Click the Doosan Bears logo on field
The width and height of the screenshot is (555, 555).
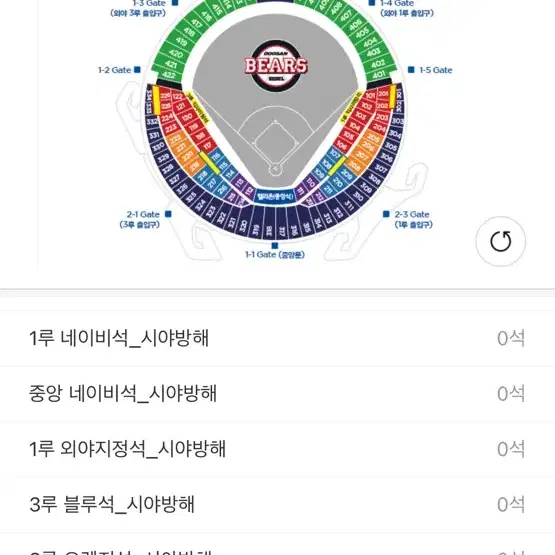coord(276,65)
